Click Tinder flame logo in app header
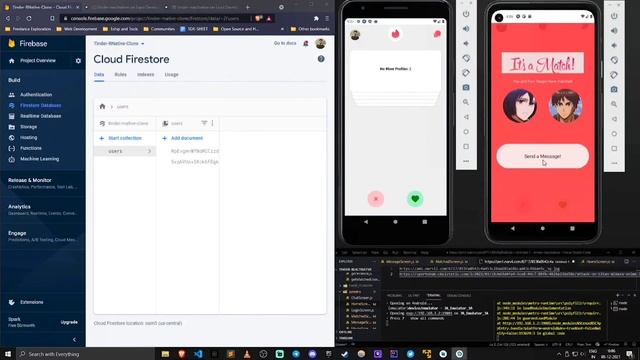This screenshot has height=360, width=640. pyautogui.click(x=396, y=34)
